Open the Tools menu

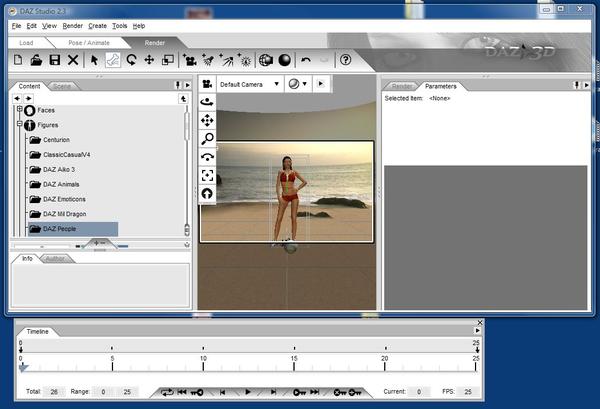(119, 26)
